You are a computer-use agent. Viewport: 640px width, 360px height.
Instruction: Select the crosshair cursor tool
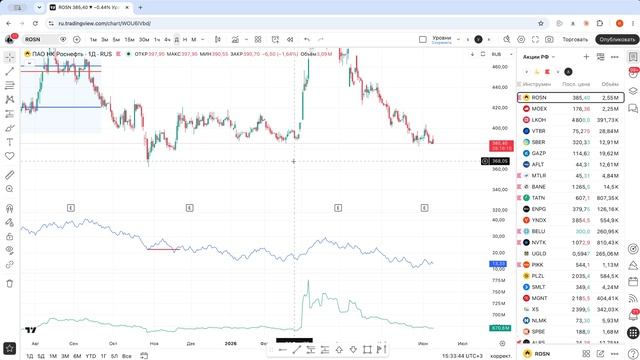click(x=9, y=57)
